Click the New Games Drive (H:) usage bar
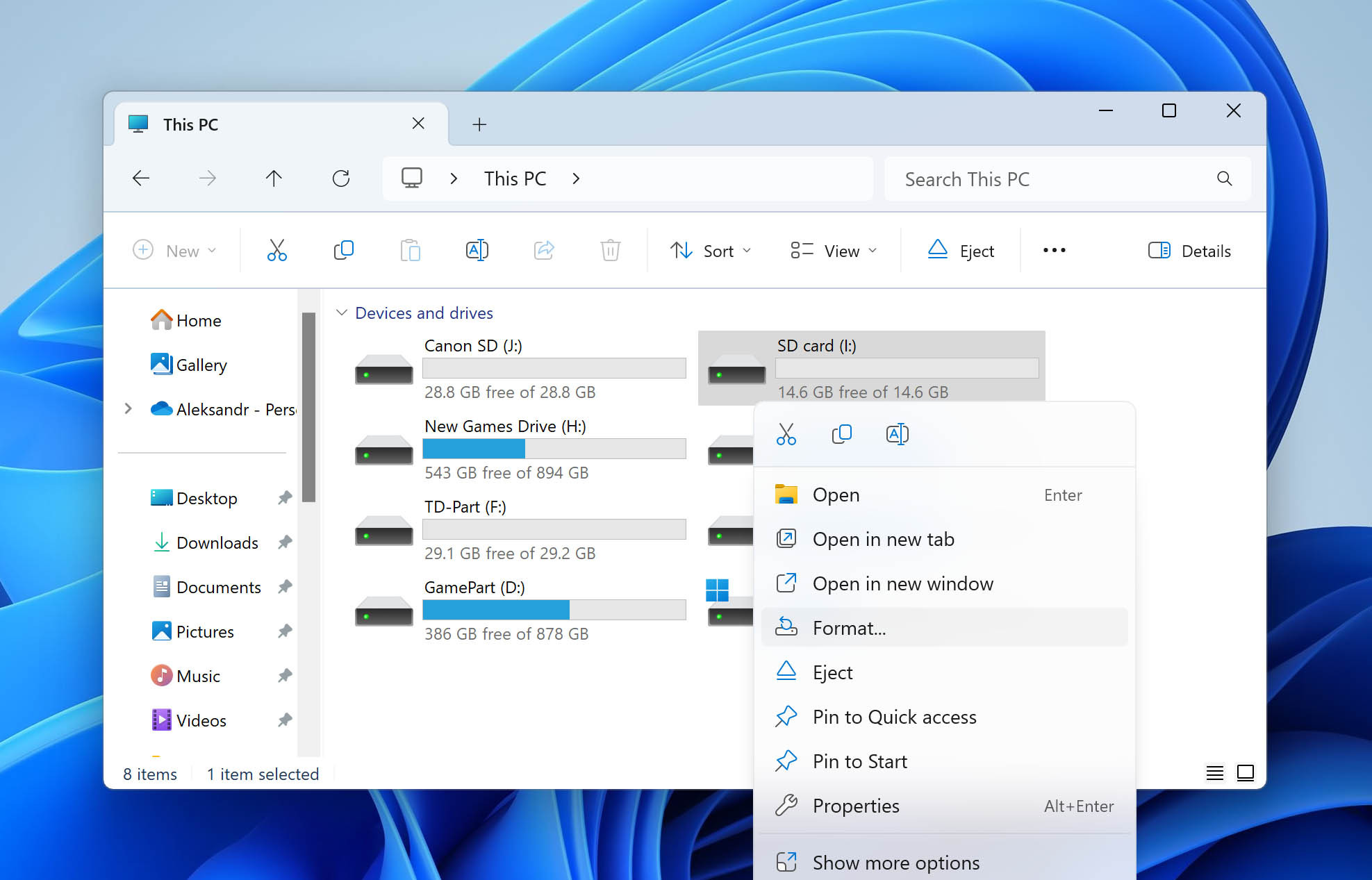 [x=554, y=449]
